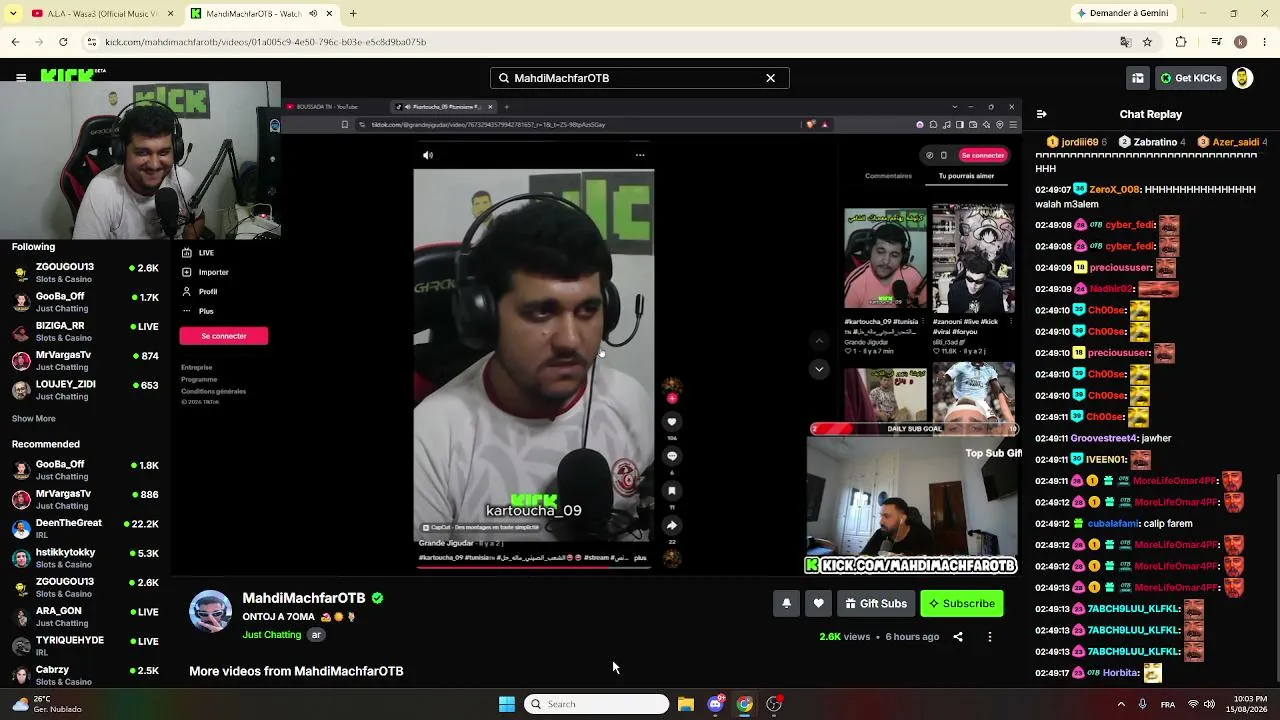Open File Explorer from the taskbar

click(686, 704)
